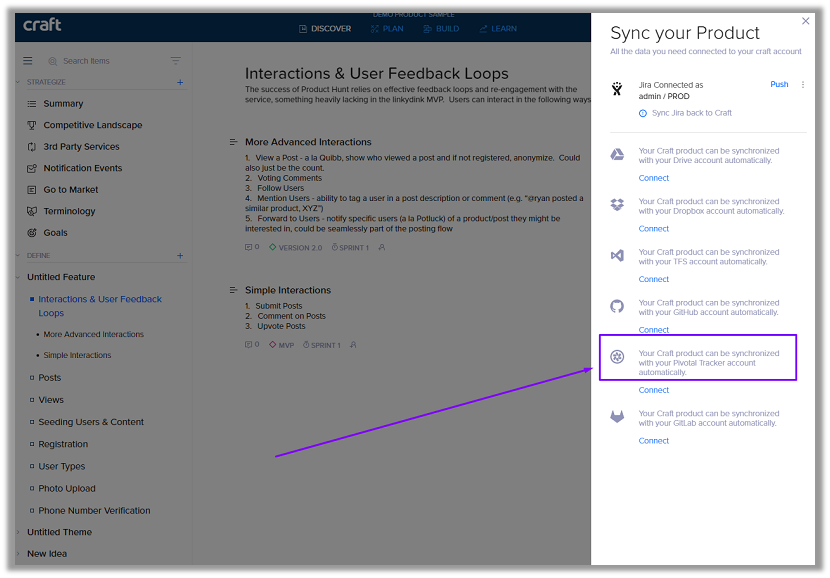This screenshot has width=830, height=578.
Task: Click the Google Drive icon
Action: 618,154
